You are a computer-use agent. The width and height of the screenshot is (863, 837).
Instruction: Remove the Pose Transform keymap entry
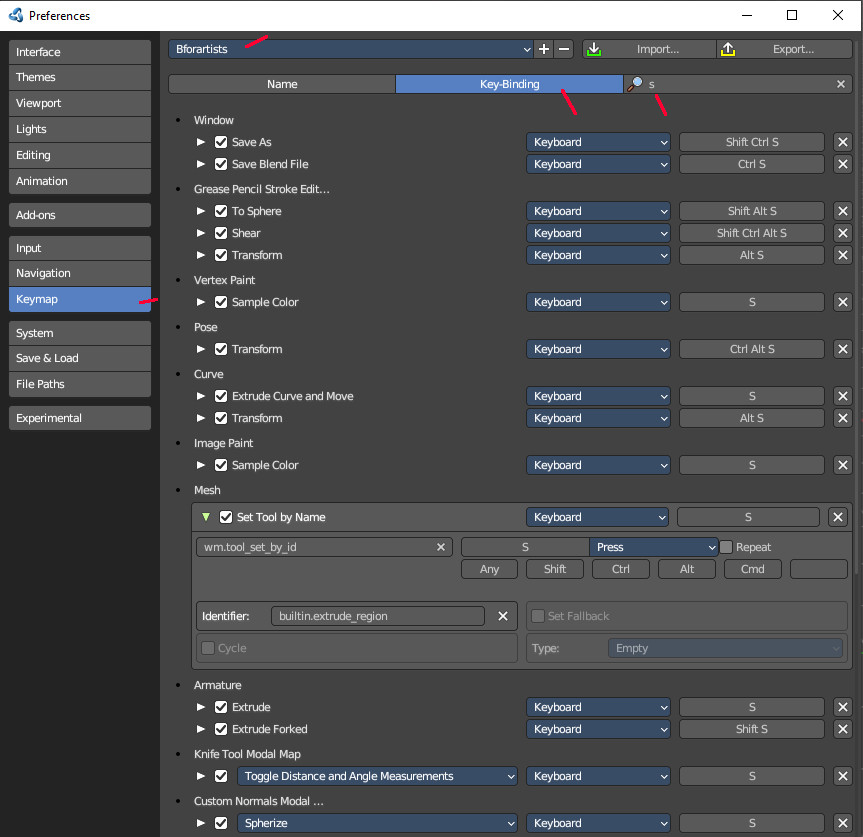[x=843, y=349]
